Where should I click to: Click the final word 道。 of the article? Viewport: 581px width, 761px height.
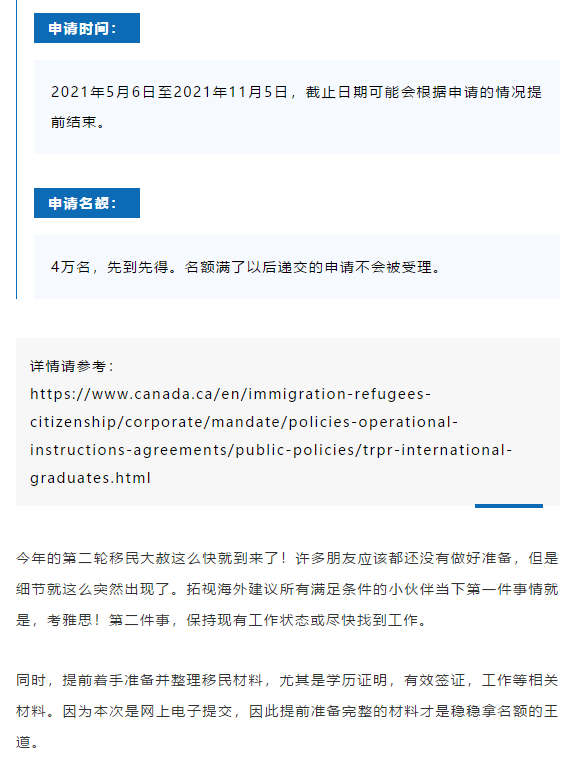pos(27,743)
